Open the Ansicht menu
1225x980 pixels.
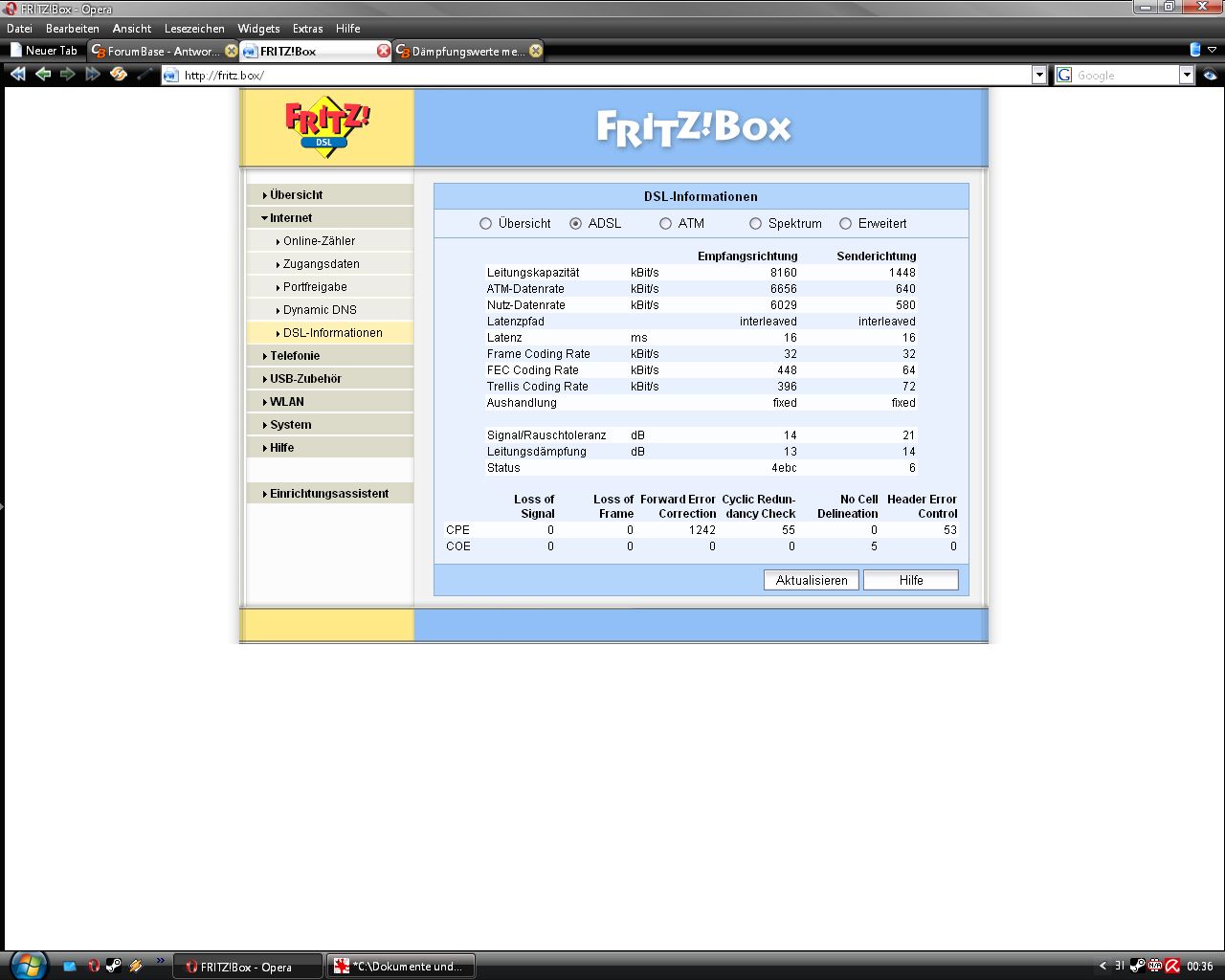[x=132, y=29]
